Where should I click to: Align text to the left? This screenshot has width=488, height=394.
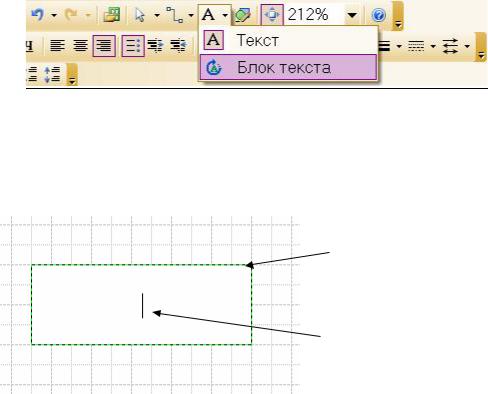57,46
